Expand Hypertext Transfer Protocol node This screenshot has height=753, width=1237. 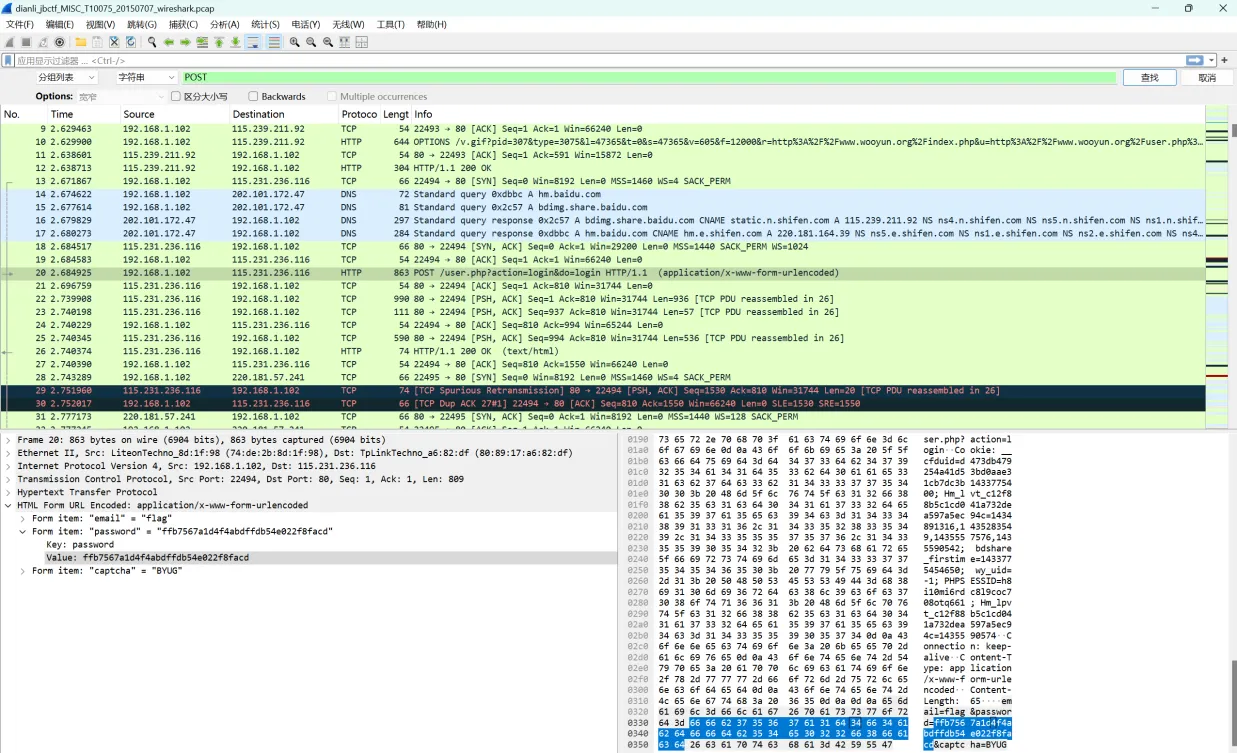coord(8,492)
